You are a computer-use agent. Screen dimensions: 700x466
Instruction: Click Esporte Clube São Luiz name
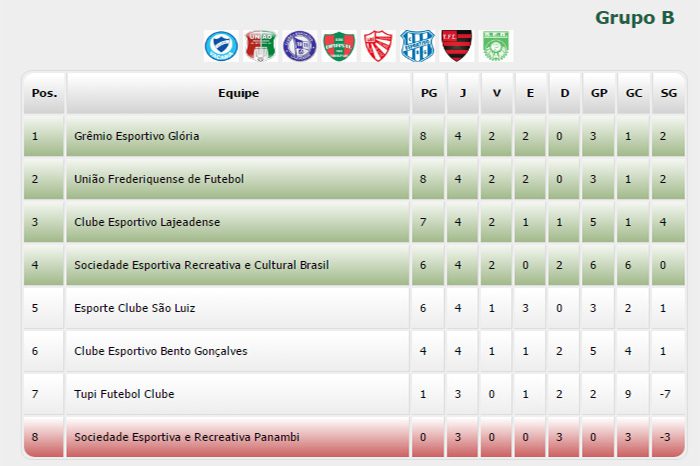click(x=134, y=308)
